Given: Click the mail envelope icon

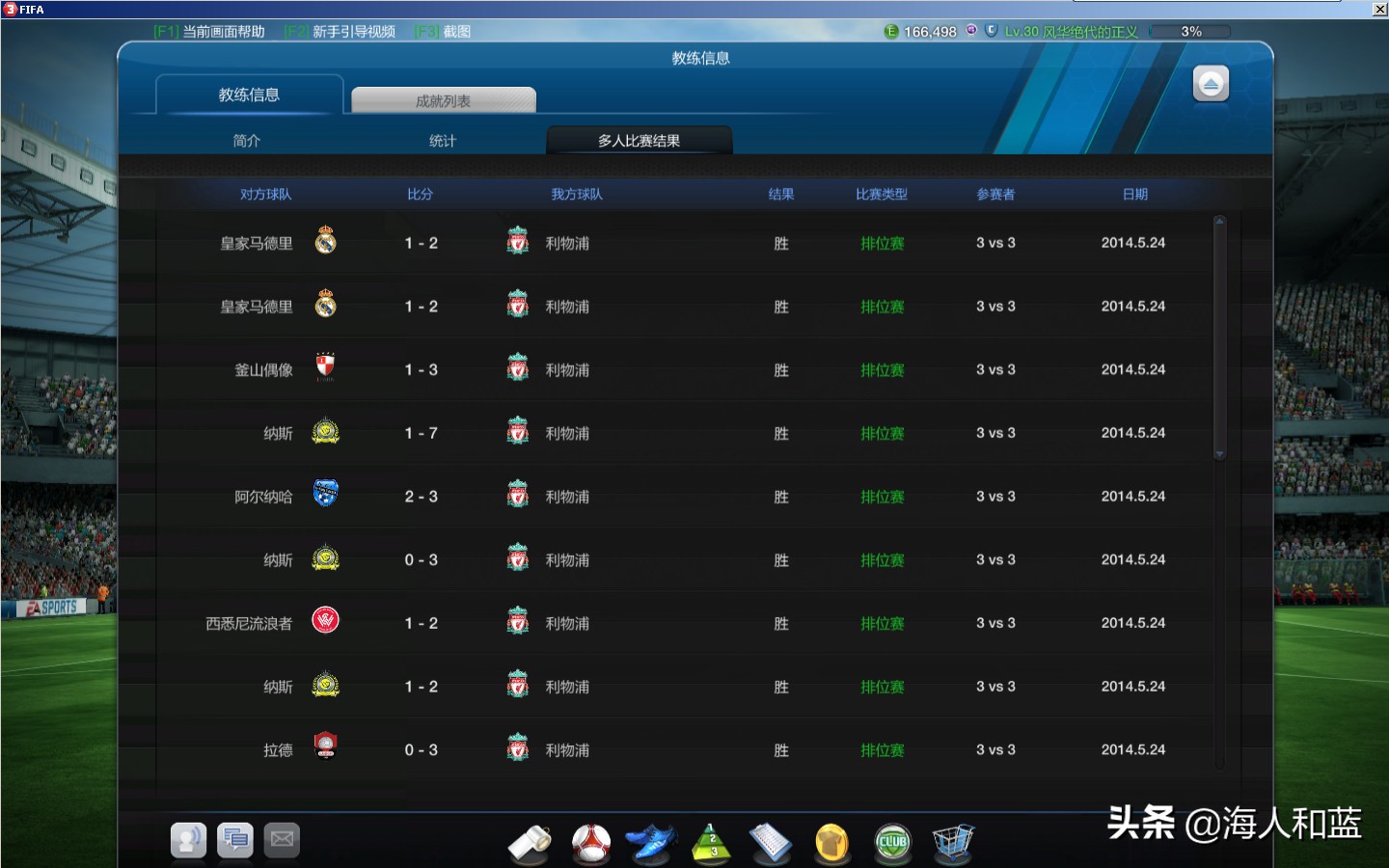Looking at the screenshot, I should [281, 840].
